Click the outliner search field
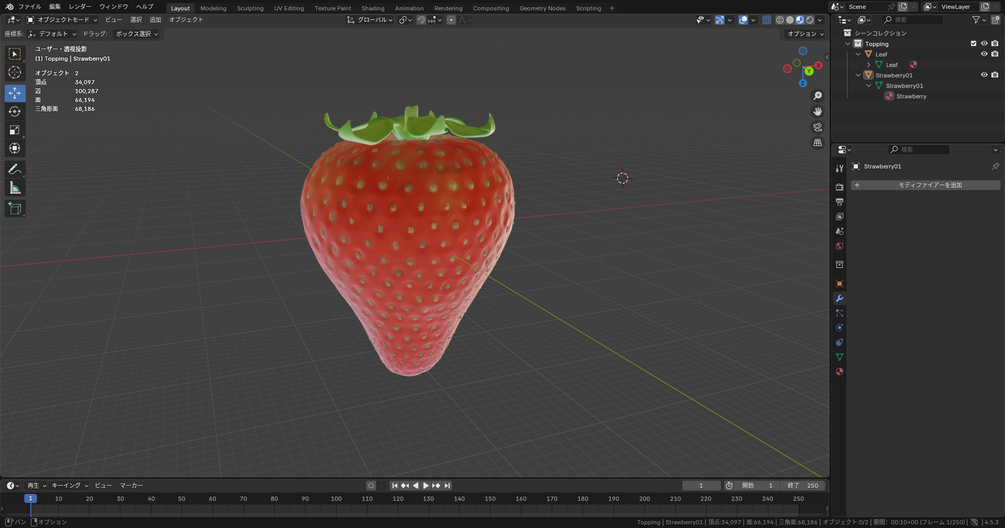 913,21
